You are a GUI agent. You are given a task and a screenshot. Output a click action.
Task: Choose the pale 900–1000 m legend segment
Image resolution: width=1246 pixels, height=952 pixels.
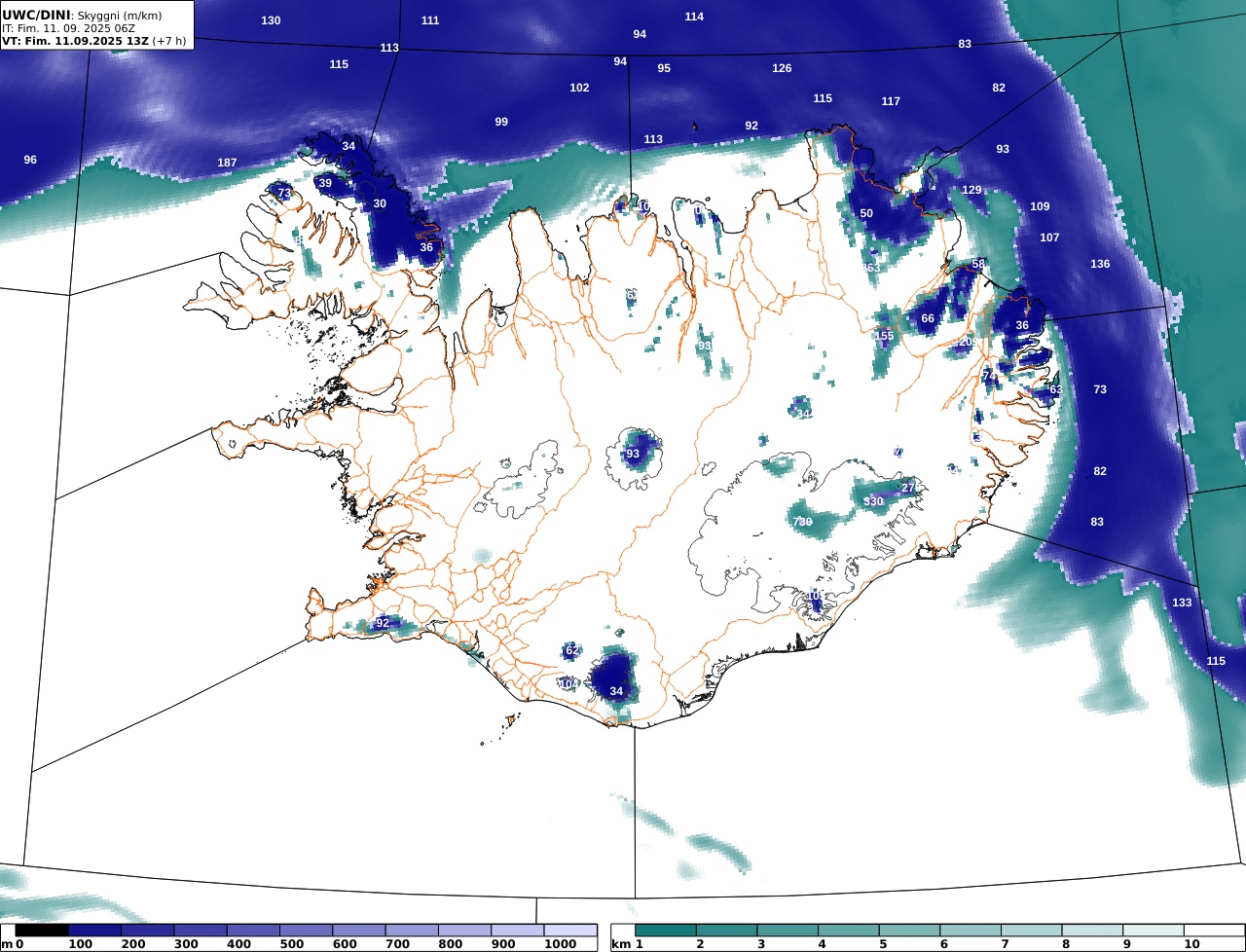coord(518,931)
